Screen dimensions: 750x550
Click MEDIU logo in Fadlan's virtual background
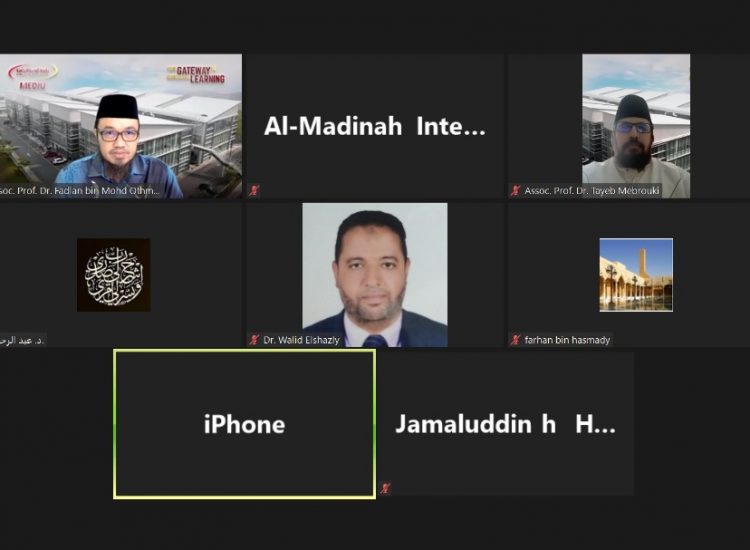click(x=33, y=76)
